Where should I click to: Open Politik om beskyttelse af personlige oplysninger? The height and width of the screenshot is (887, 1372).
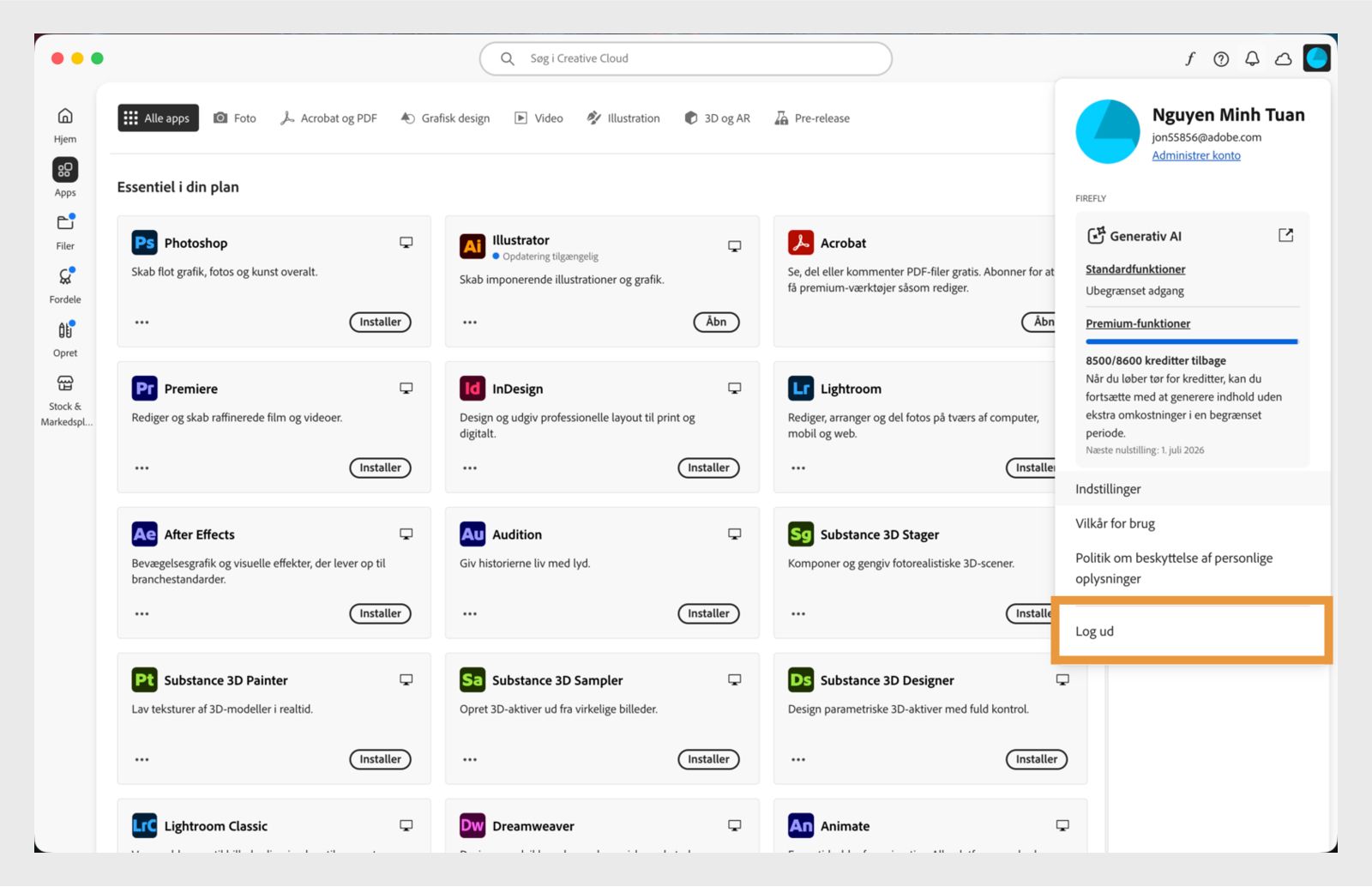tap(1192, 568)
